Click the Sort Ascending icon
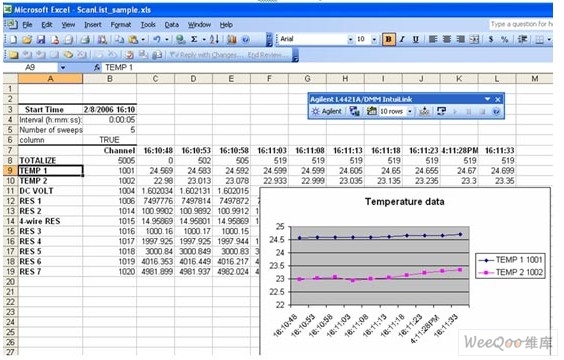Screen dimensions: 564x360 coord(214,39)
